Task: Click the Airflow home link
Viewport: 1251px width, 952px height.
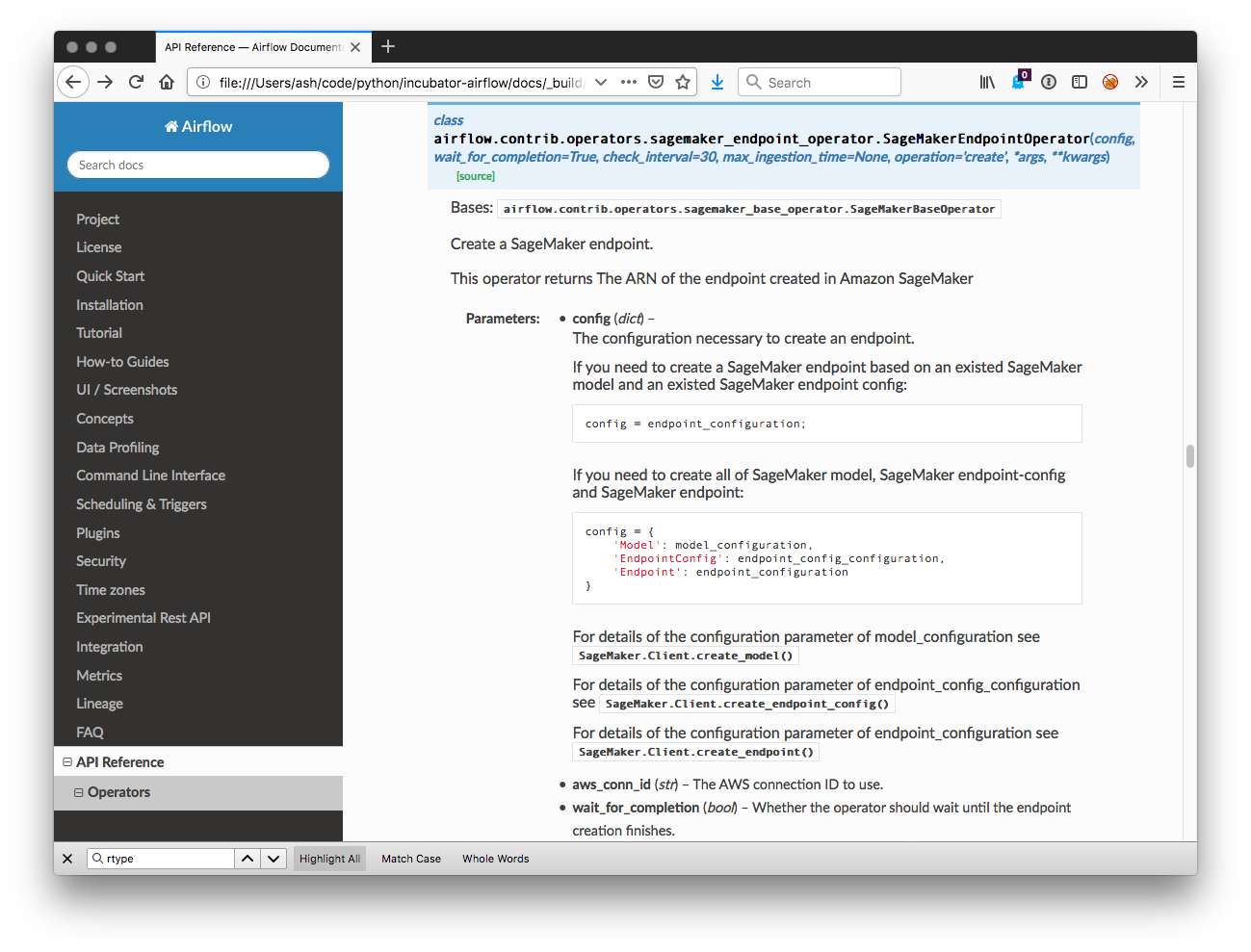Action: [x=198, y=126]
